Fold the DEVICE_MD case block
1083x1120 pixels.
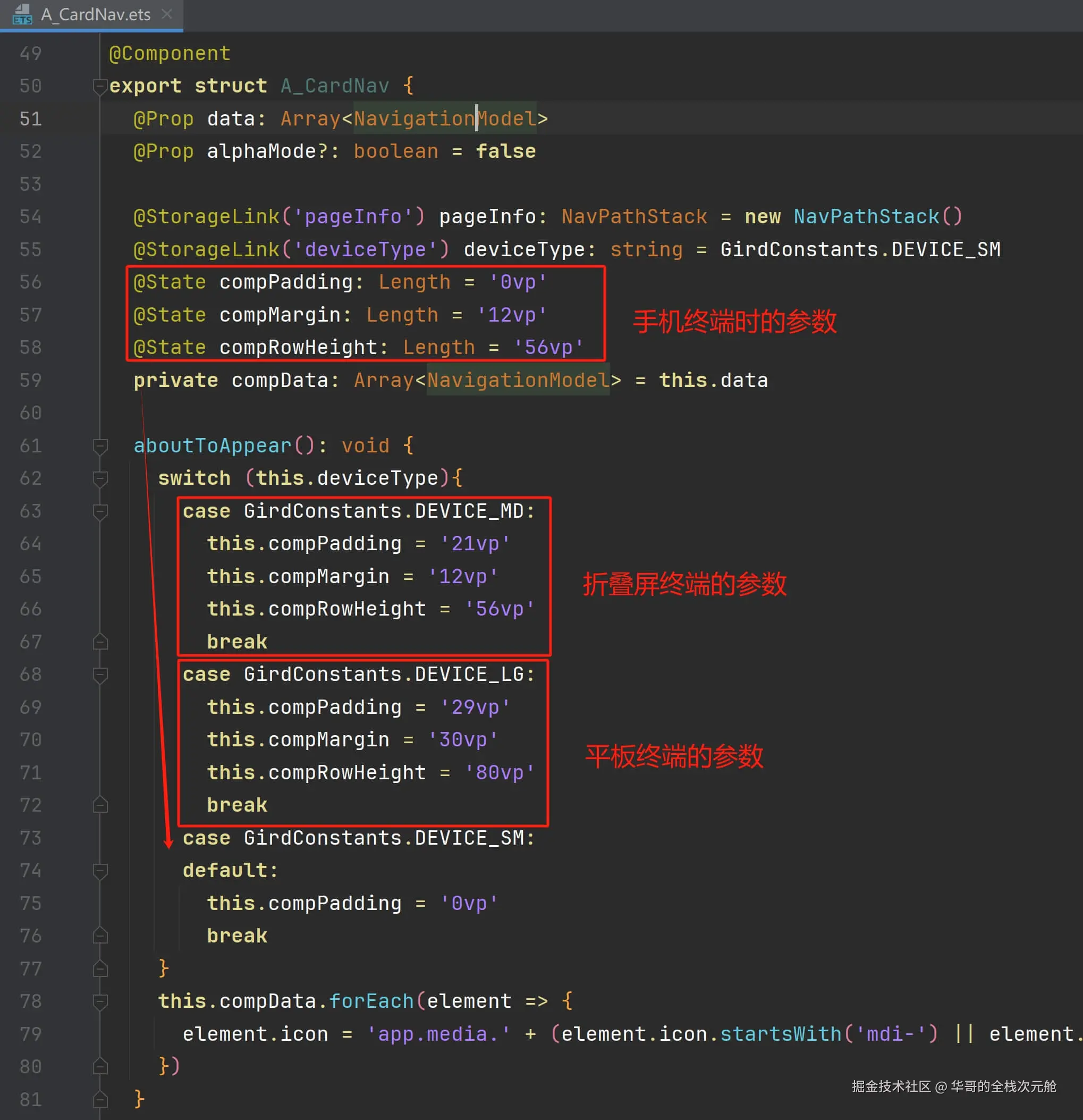coord(100,511)
